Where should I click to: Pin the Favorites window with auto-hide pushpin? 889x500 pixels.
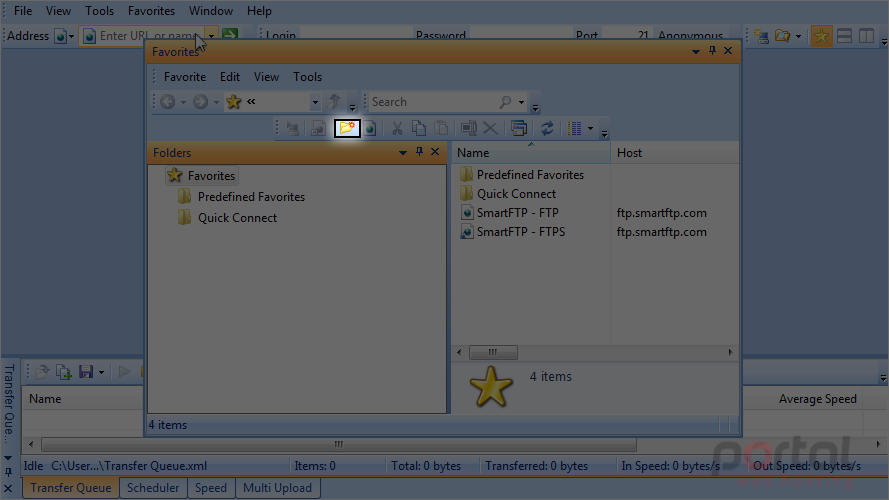point(713,51)
